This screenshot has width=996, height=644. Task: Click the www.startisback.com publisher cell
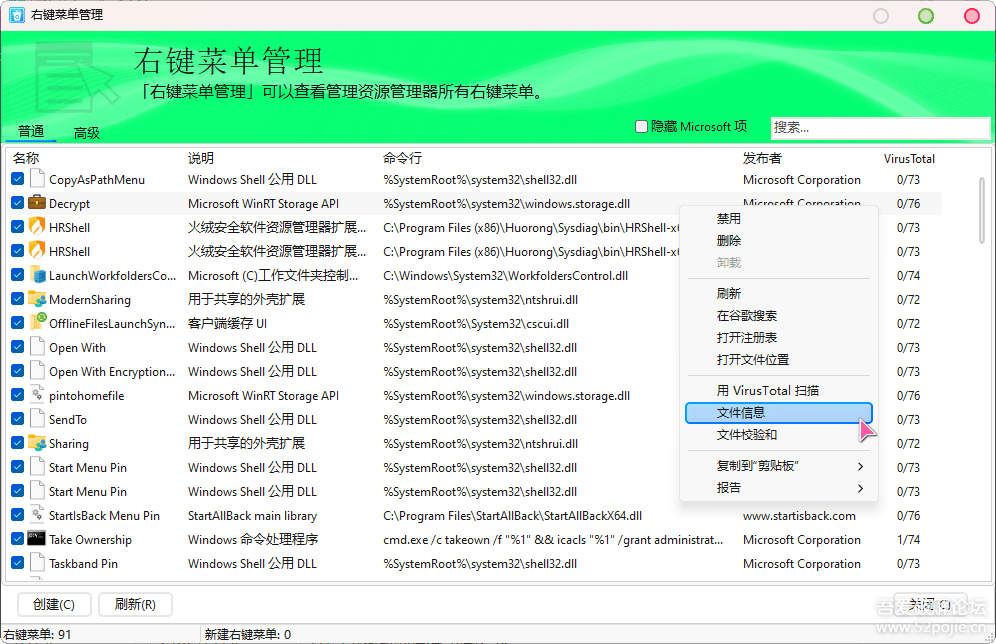[799, 516]
